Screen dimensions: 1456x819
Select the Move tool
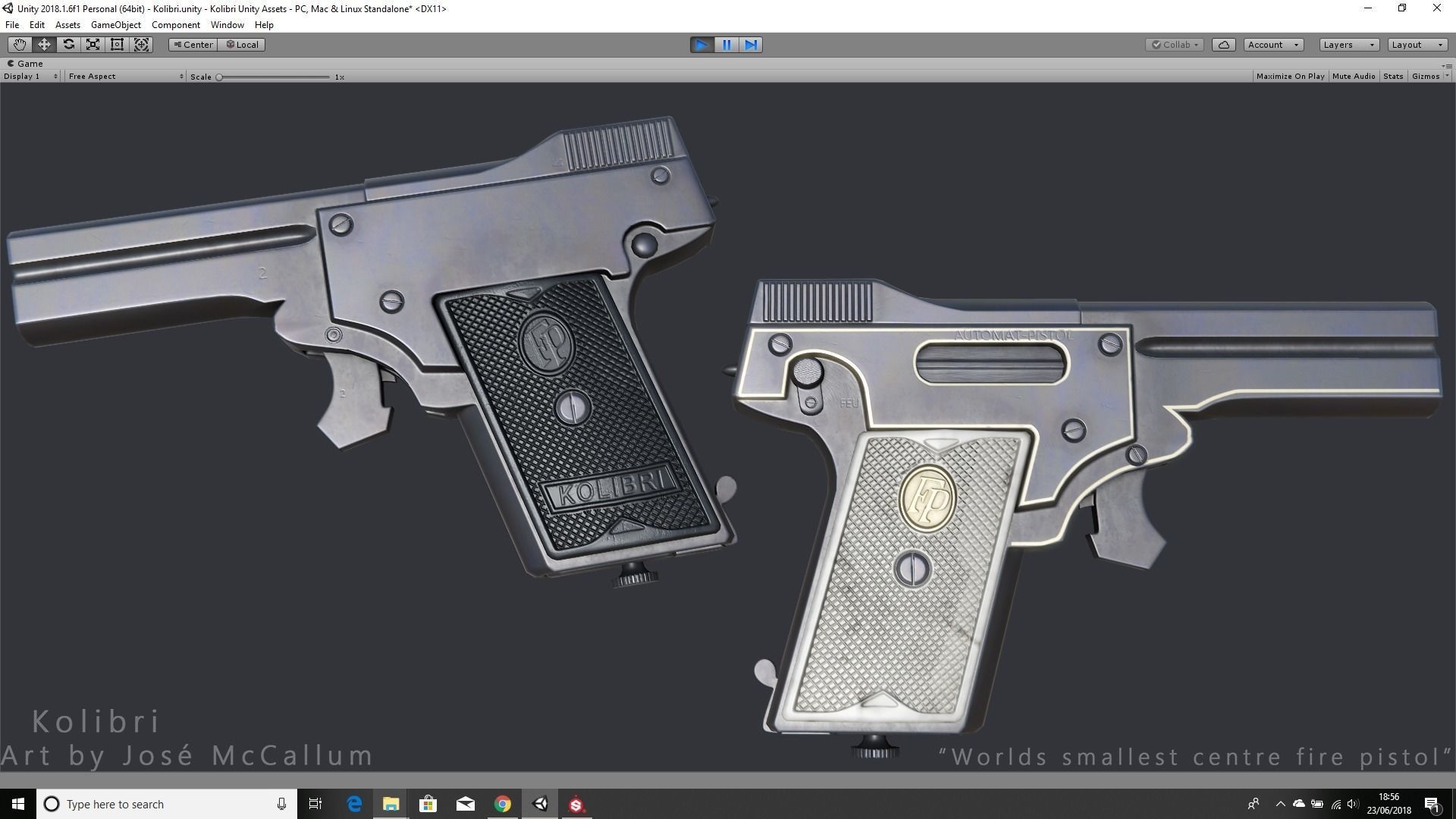point(44,45)
